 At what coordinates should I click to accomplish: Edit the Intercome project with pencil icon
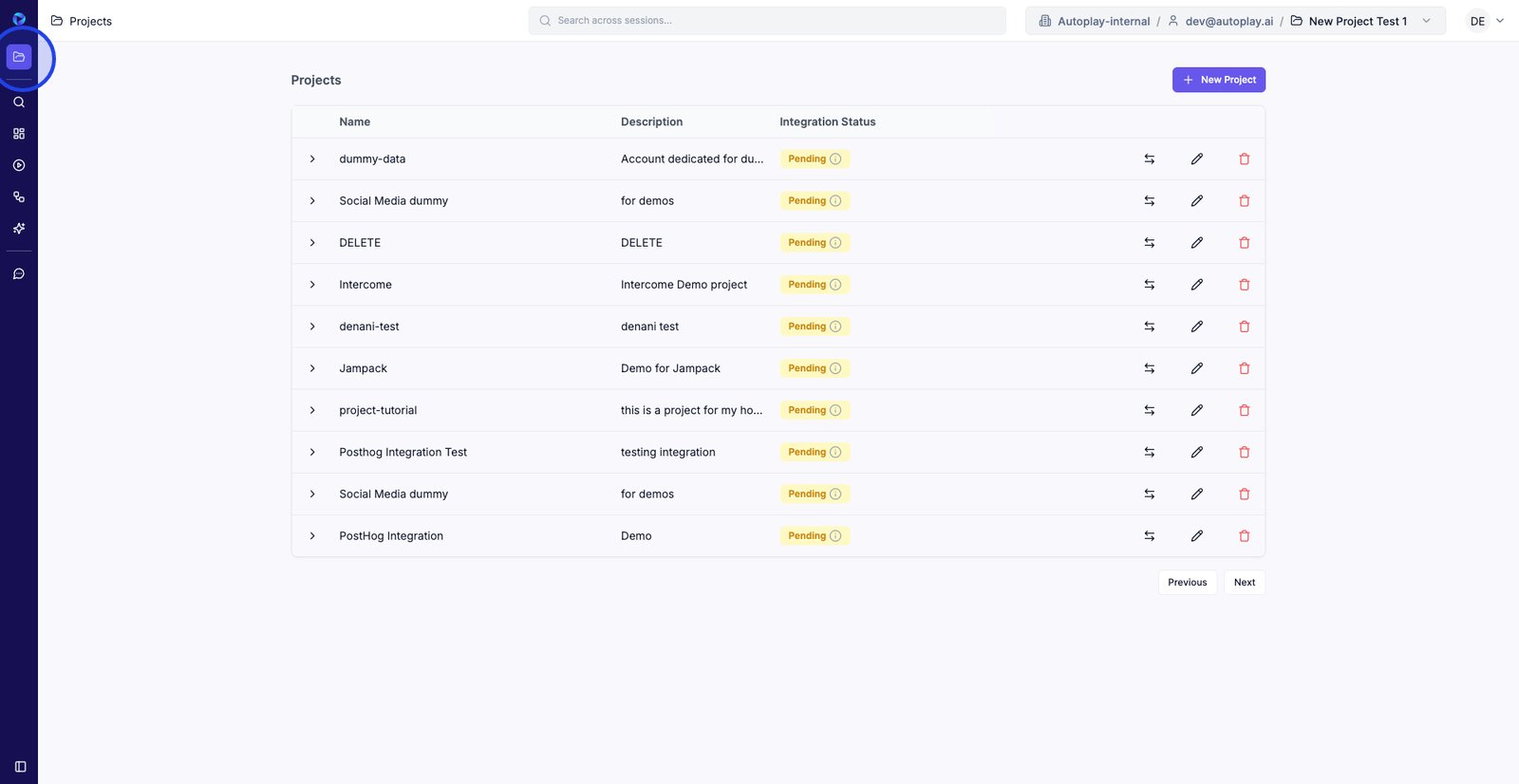pyautogui.click(x=1196, y=285)
